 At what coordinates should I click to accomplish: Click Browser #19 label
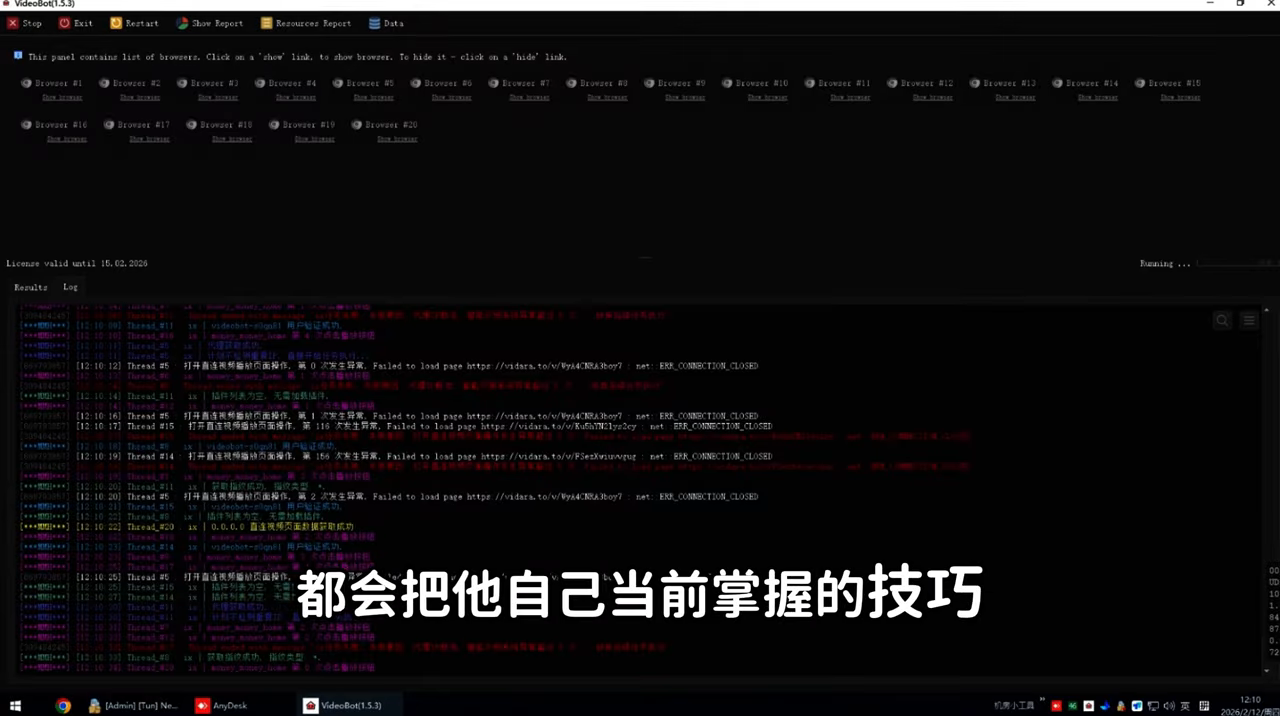pos(309,125)
